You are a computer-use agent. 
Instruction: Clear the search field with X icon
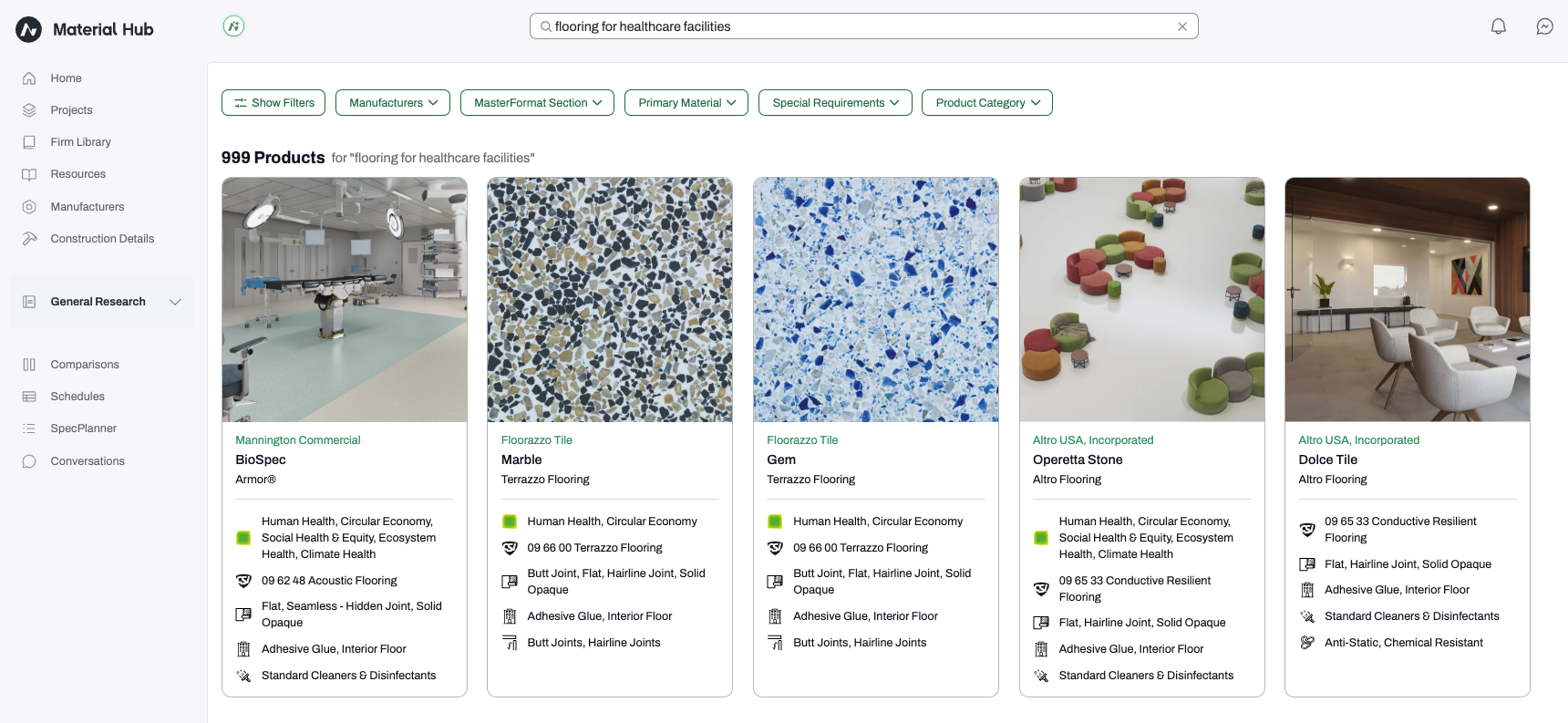click(1182, 26)
